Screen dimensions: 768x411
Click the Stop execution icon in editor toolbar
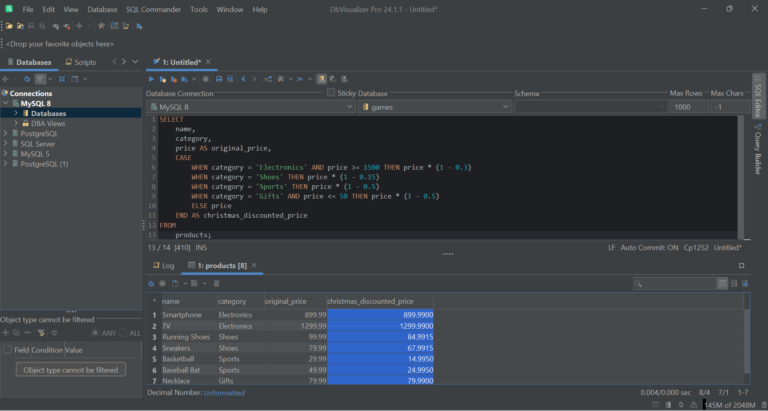206,79
